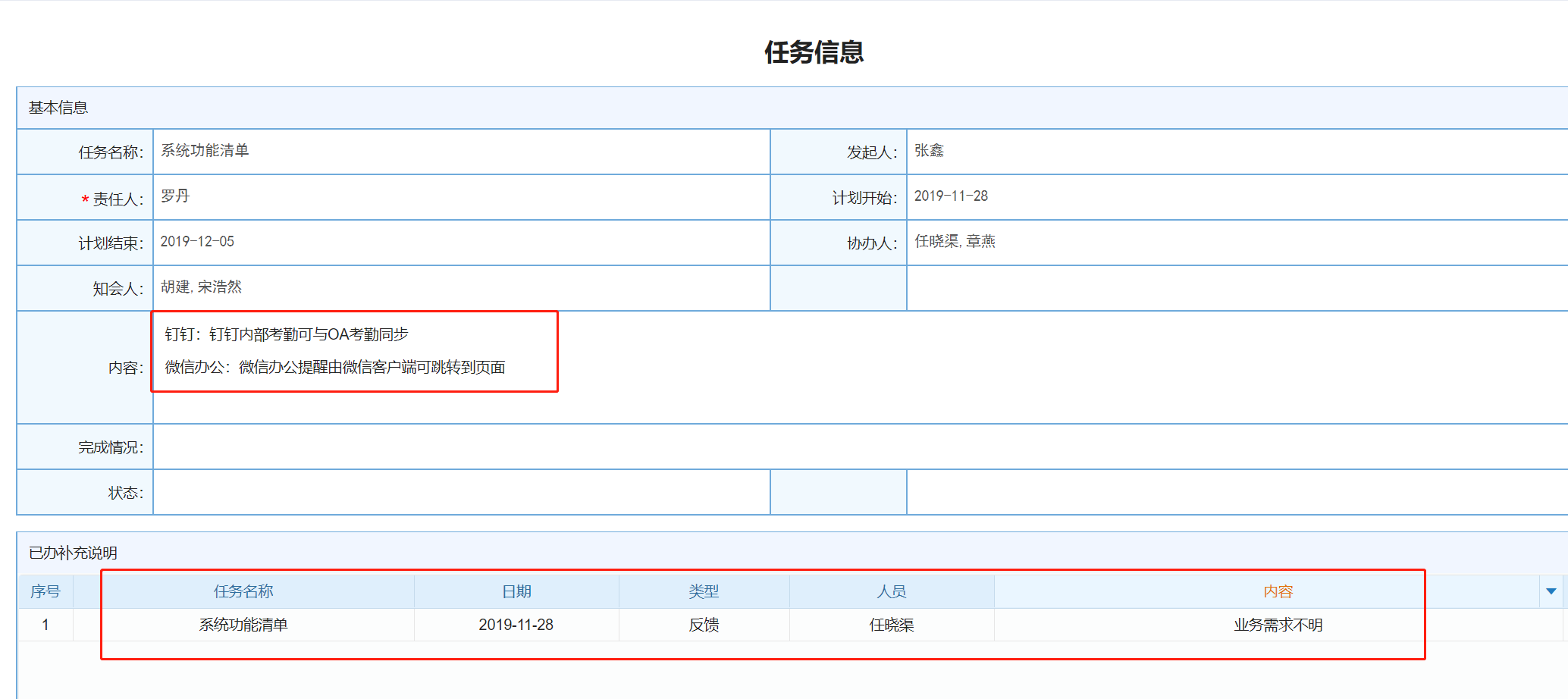Select the 发起人 field showing 张鑫
The image size is (1568, 699).
pyautogui.click(x=1236, y=152)
